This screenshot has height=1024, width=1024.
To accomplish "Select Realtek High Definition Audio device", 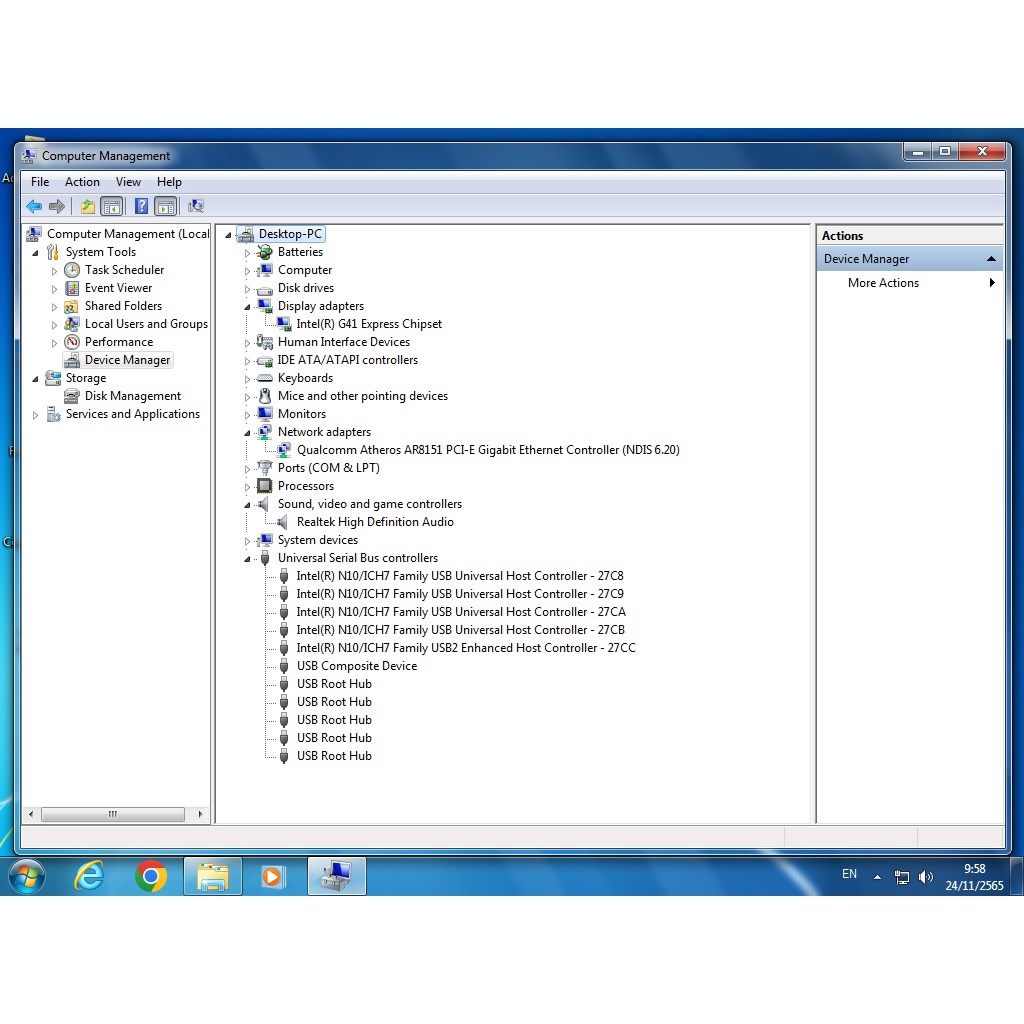I will [x=375, y=522].
